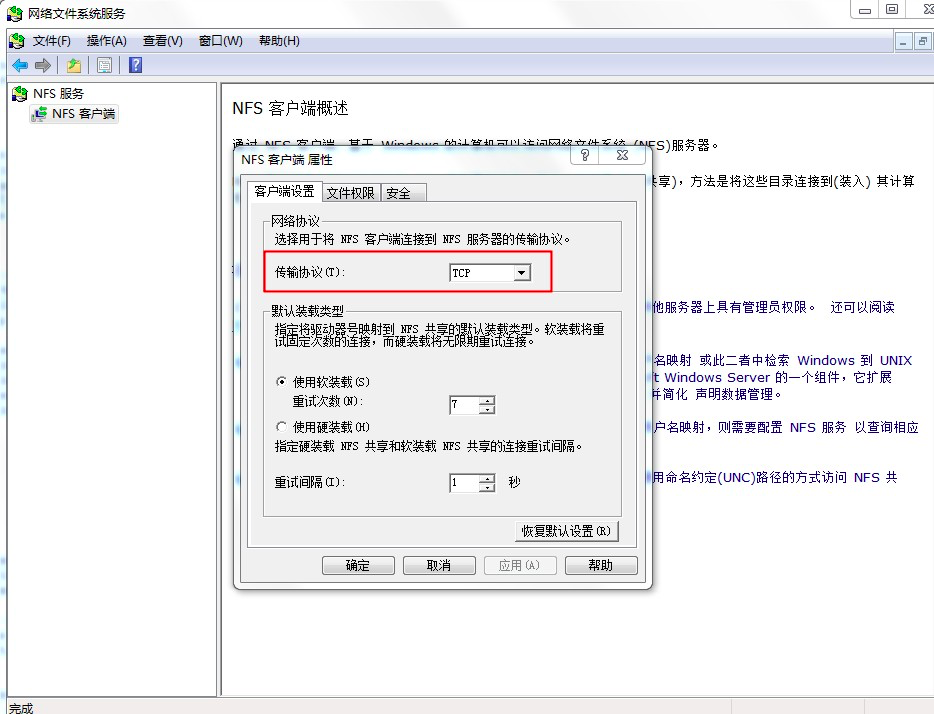The width and height of the screenshot is (934, 714).
Task: Switch to the 安全 tab
Action: coord(403,193)
